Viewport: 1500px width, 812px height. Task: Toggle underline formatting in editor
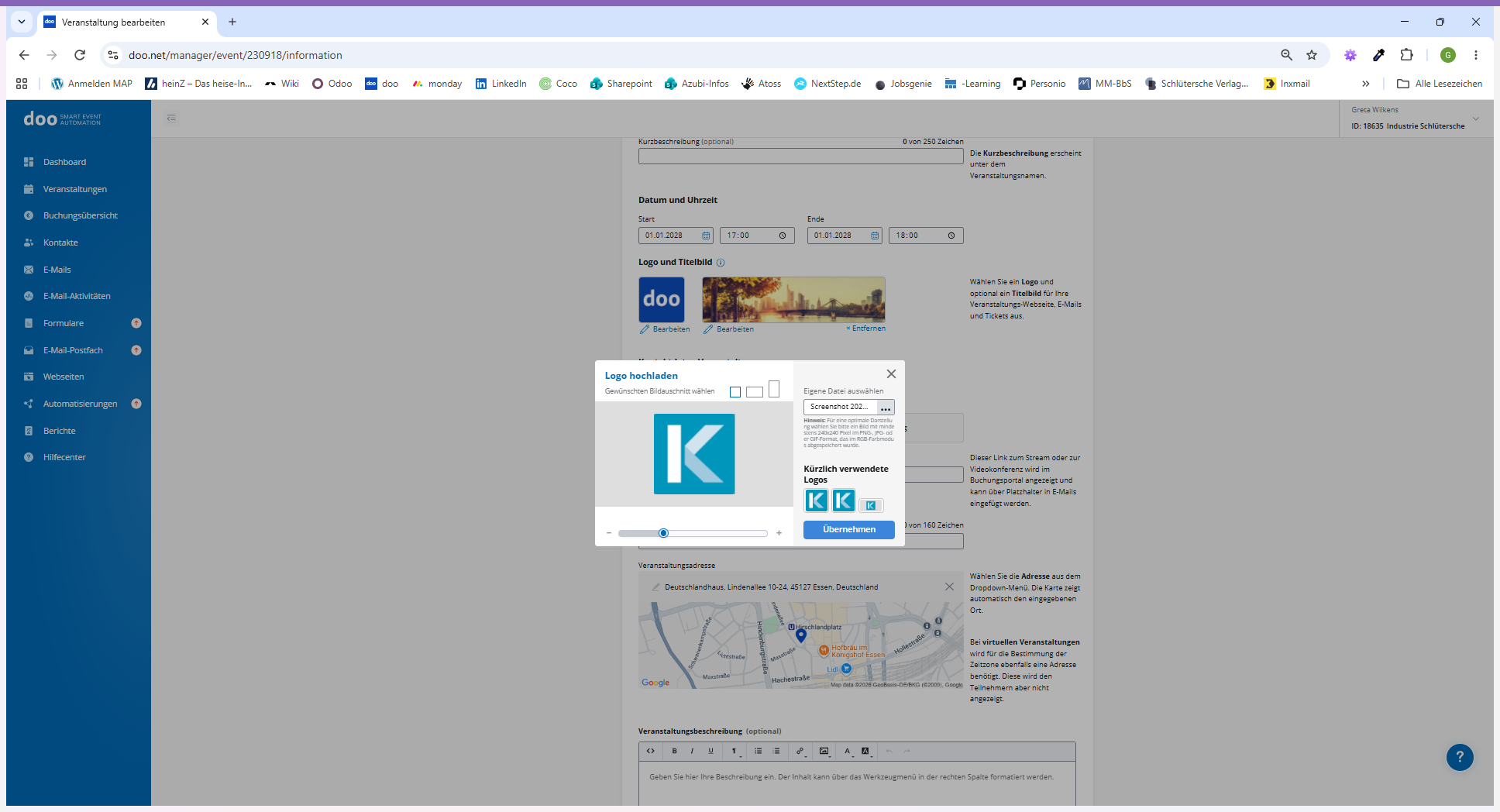pyautogui.click(x=710, y=751)
